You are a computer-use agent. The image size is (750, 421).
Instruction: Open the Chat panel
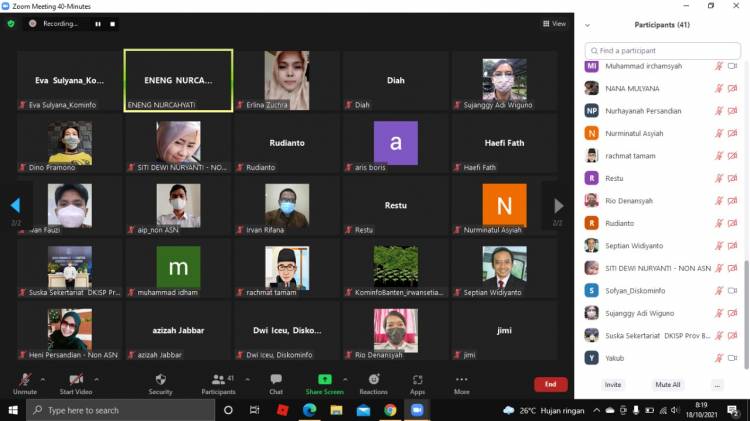275,380
